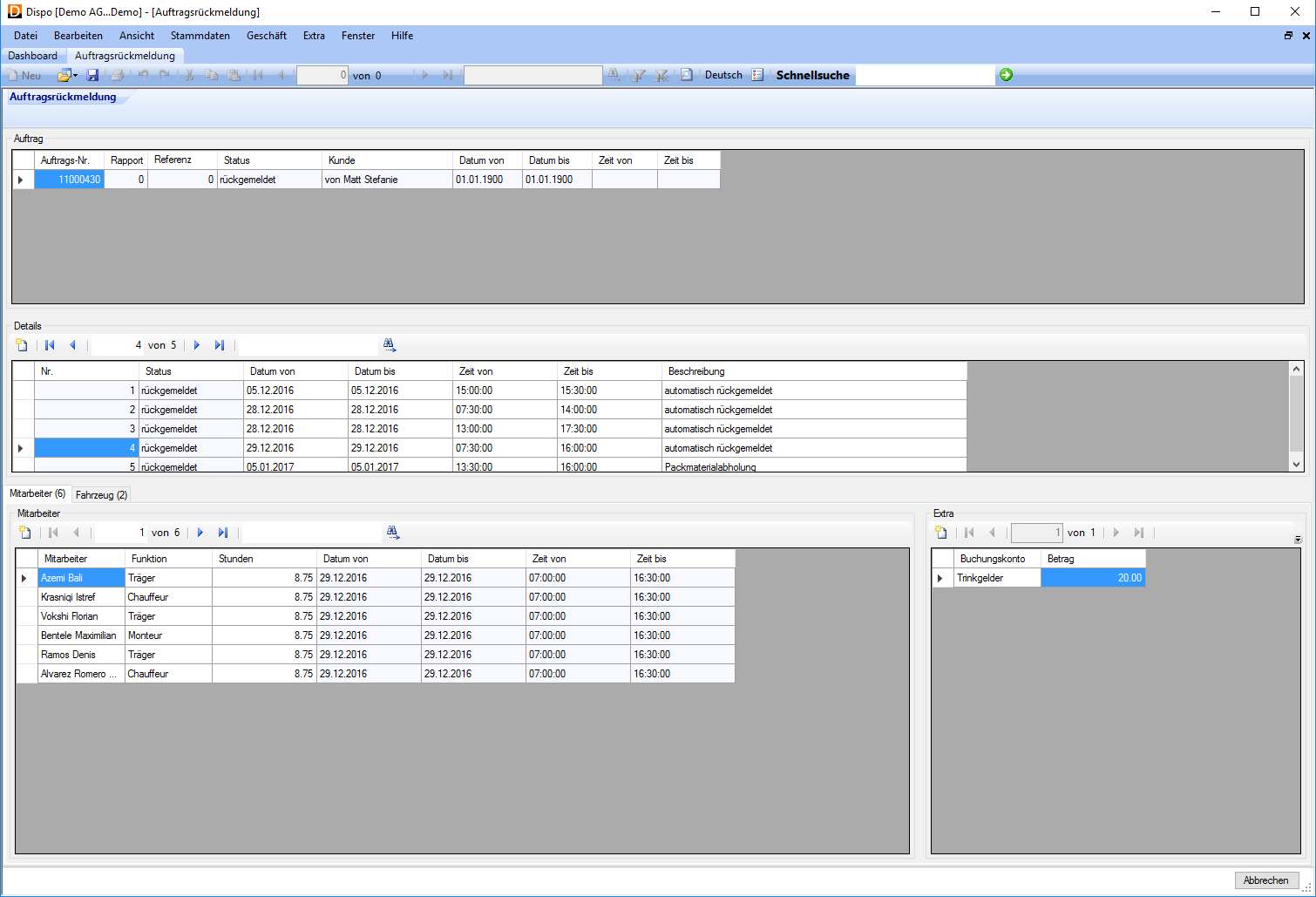Select Details cell Zeit bis 17:30:00
The image size is (1316, 897).
pos(610,429)
